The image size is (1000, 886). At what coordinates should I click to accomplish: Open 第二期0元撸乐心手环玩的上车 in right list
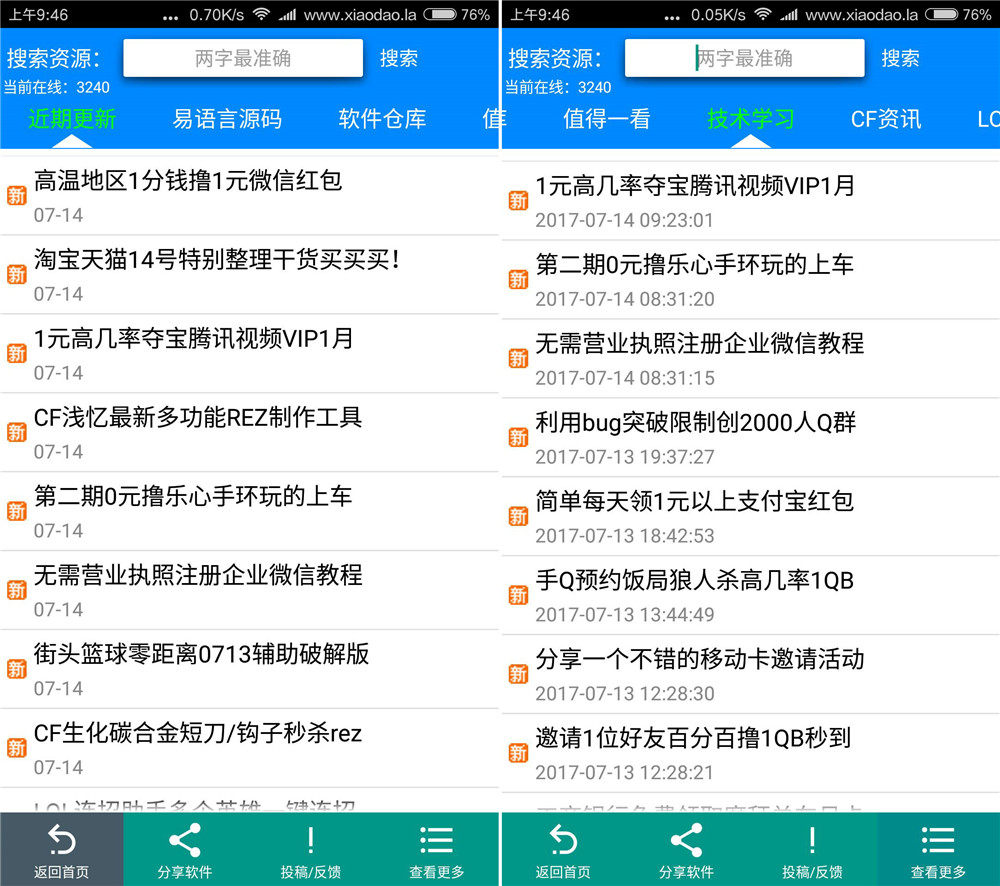[751, 280]
